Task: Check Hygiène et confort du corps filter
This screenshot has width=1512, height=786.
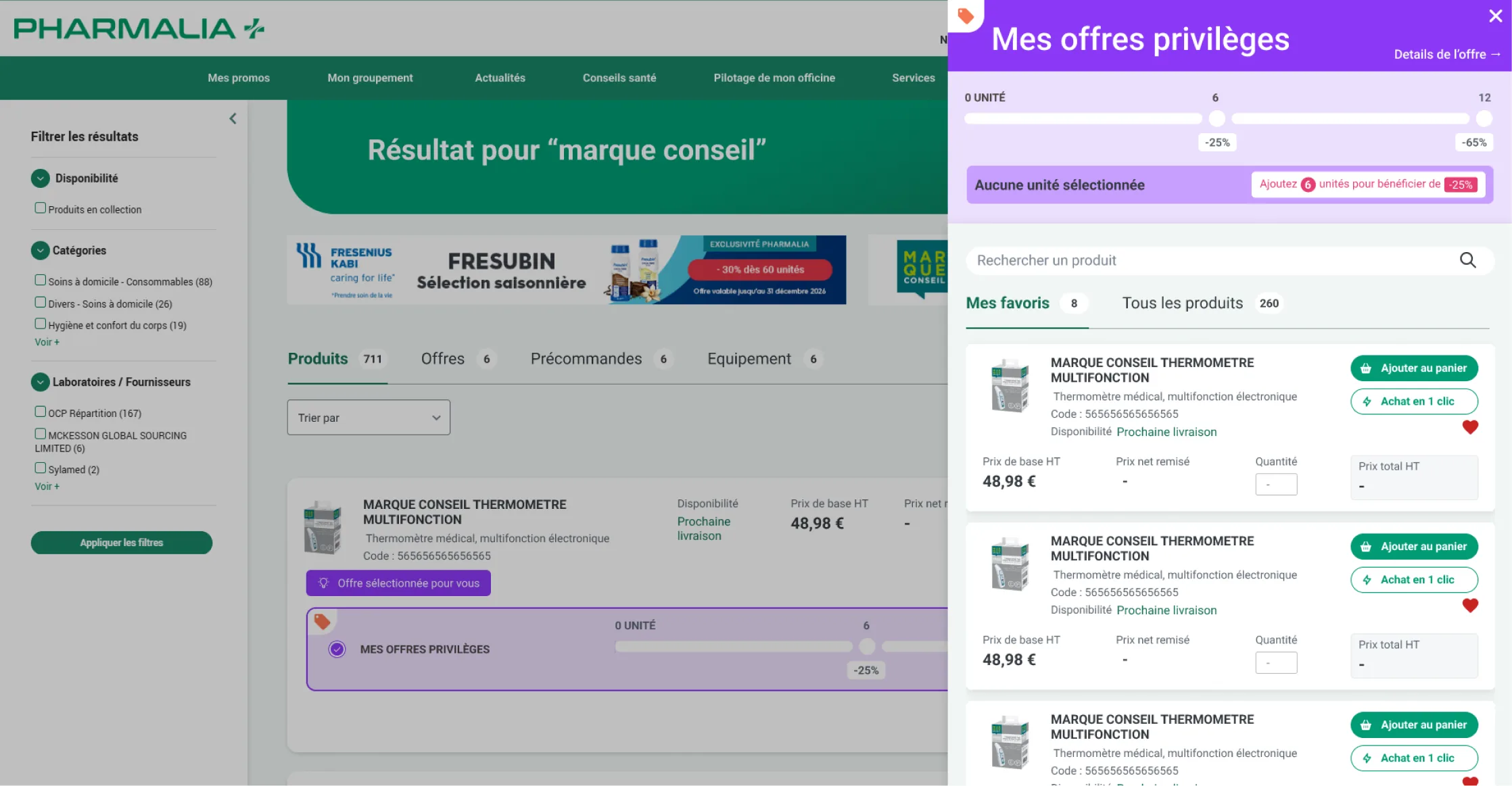Action: pyautogui.click(x=41, y=324)
